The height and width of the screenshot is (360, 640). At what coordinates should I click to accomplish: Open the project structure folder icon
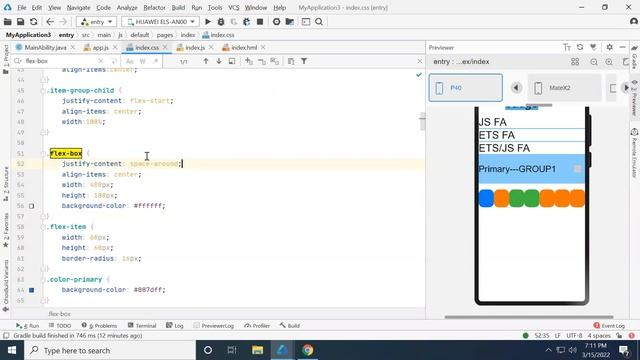pyautogui.click(x=290, y=22)
